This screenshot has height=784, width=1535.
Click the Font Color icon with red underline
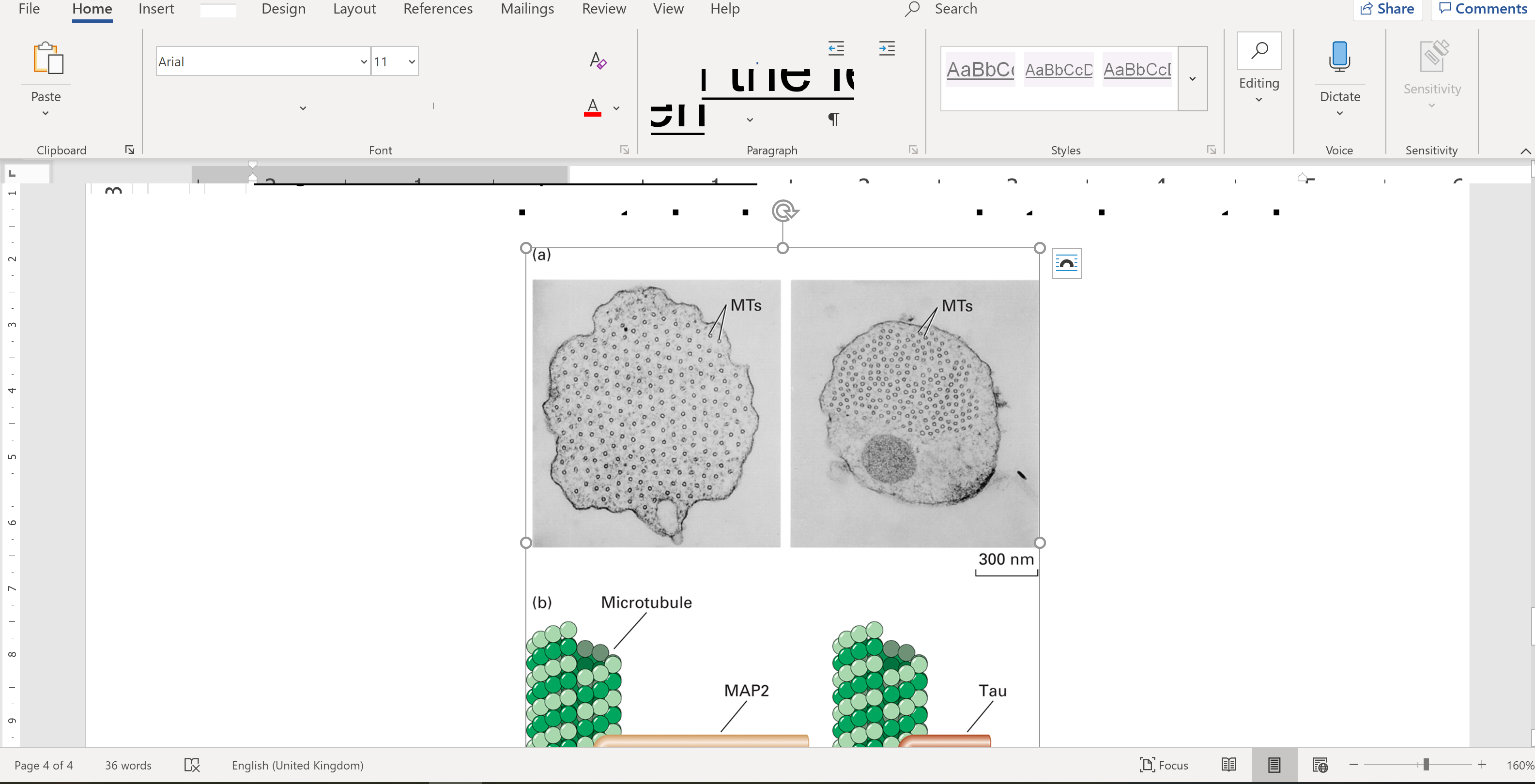click(x=592, y=108)
